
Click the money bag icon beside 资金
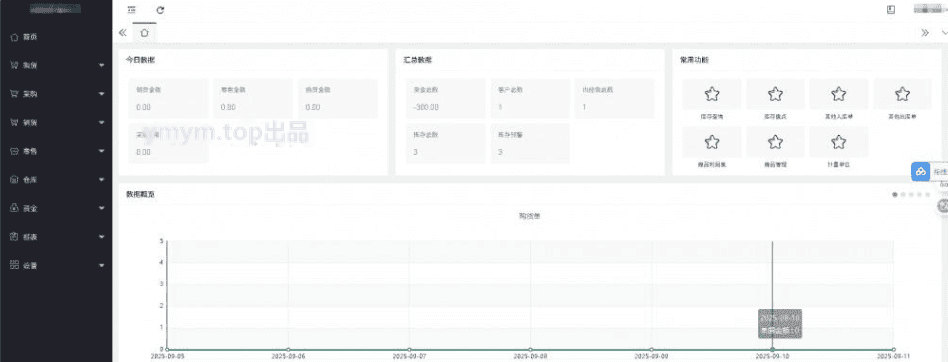(15, 208)
